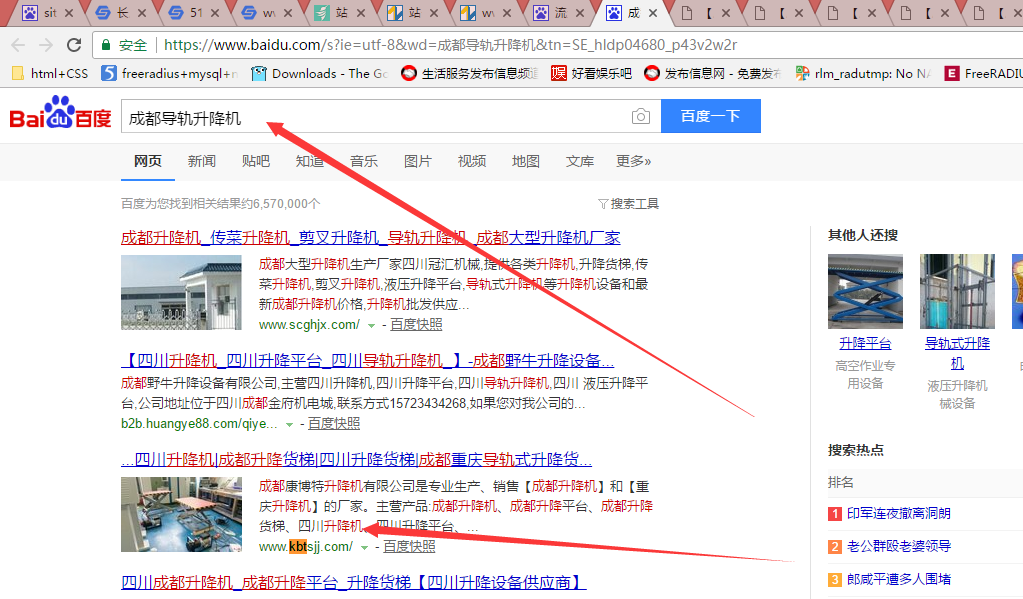1023x599 pixels.
Task: Select the 知道 search tab
Action: (x=310, y=161)
